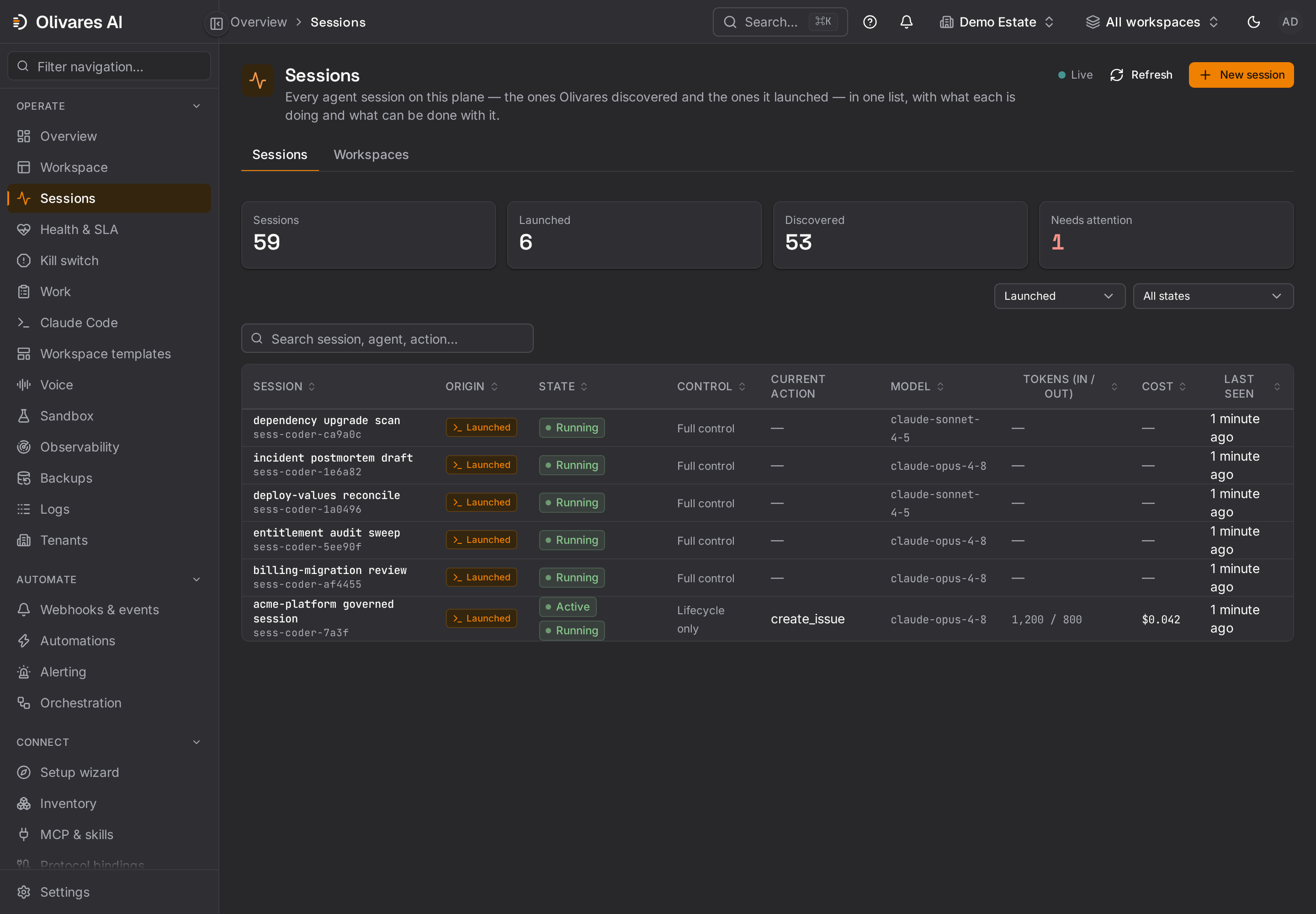
Task: Open Health & SLA page
Action: 109,230
